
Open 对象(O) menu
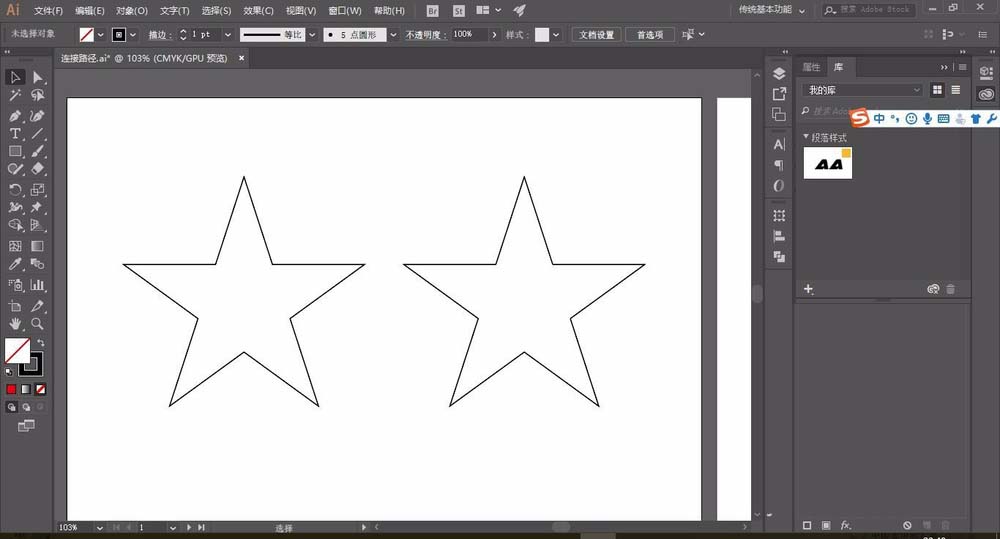tap(132, 11)
